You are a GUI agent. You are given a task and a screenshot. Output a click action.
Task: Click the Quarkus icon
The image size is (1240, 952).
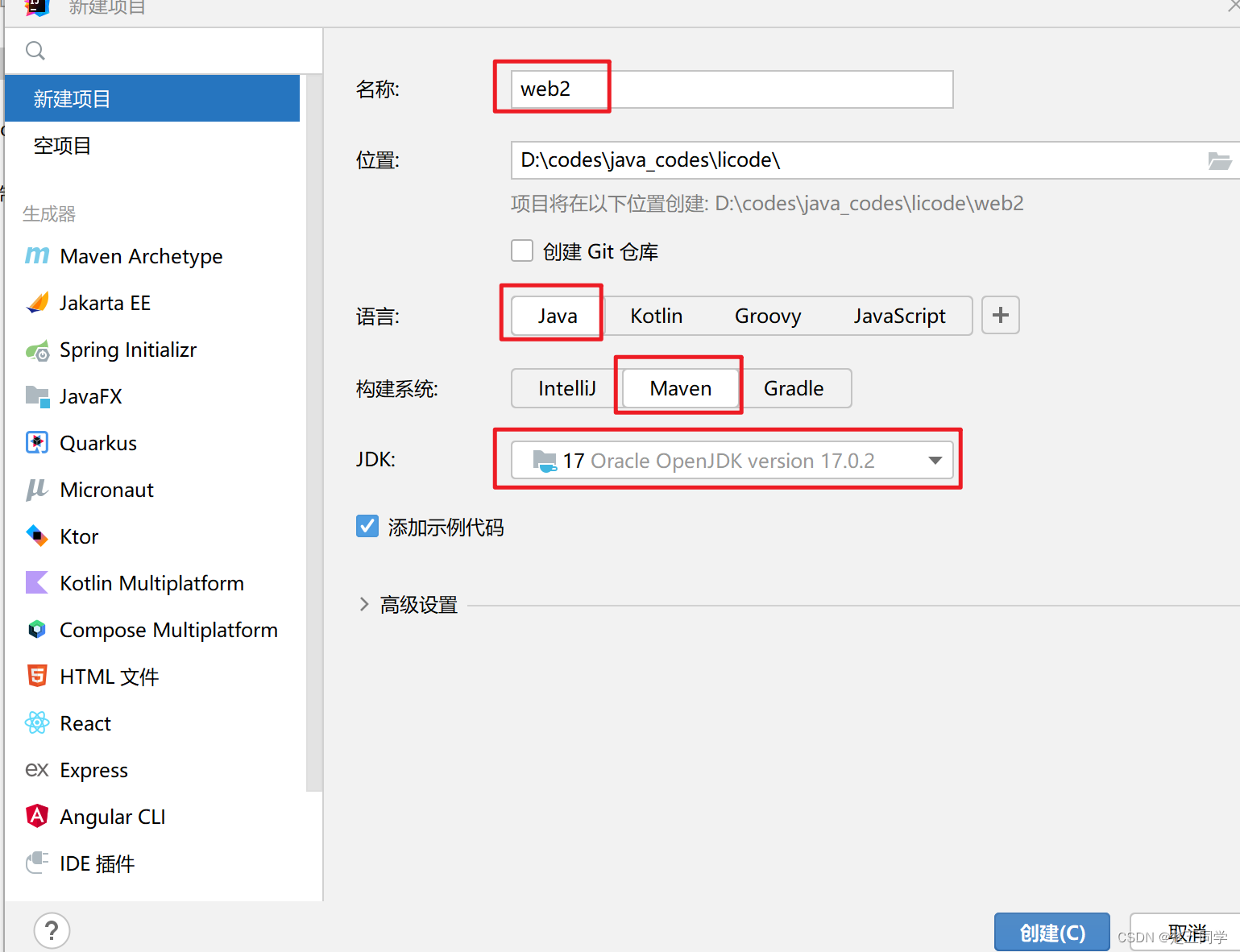click(x=37, y=443)
